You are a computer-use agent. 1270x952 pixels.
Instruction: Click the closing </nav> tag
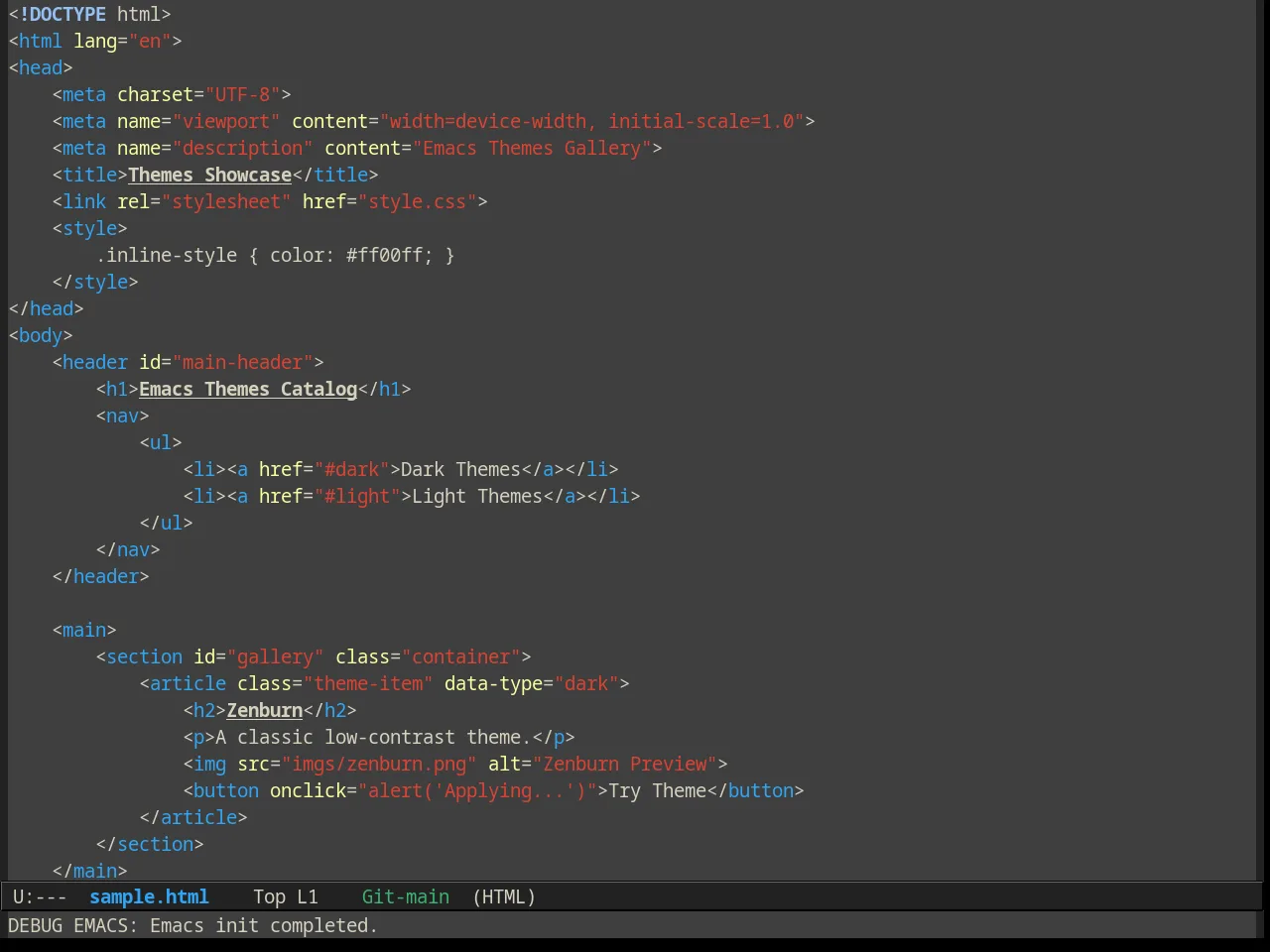(x=128, y=549)
